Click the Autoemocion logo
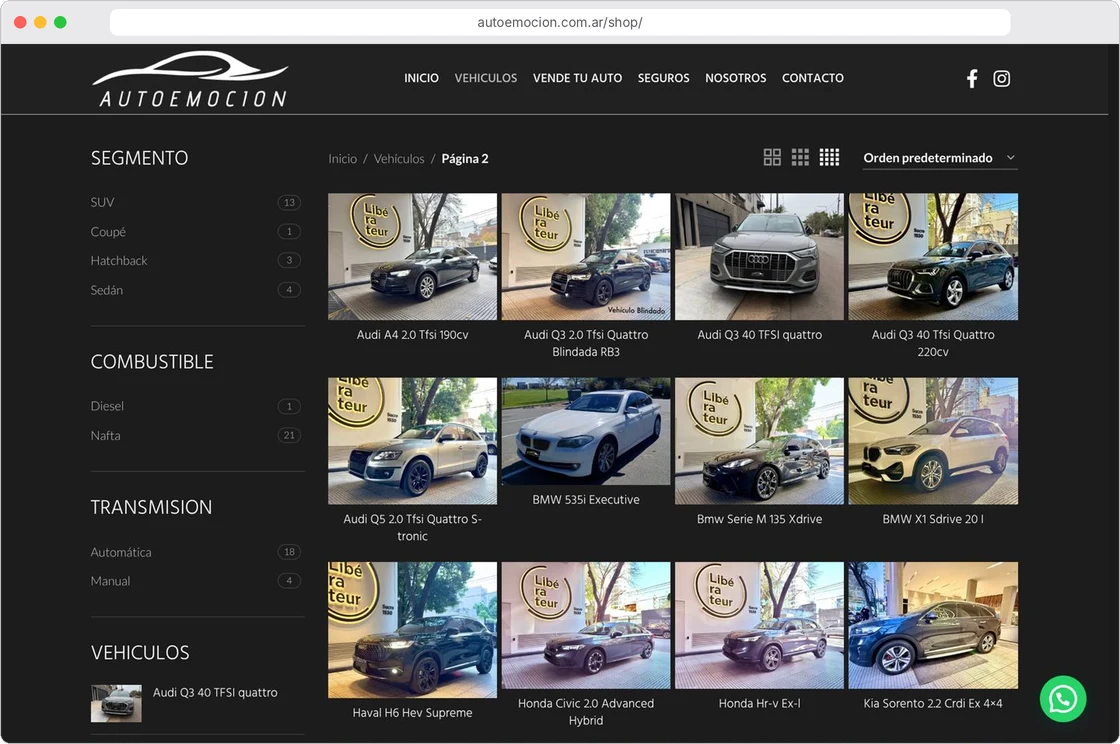This screenshot has height=744, width=1120. click(191, 79)
